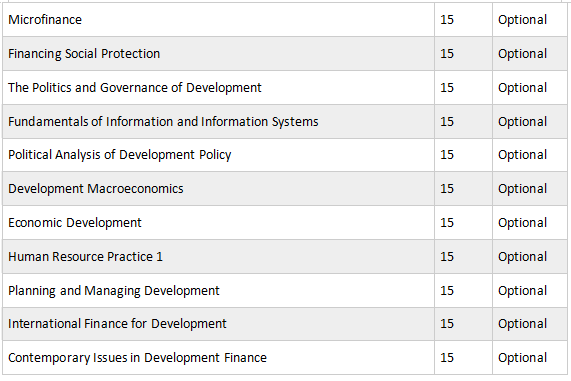Click the Optional cell for Microfinance
The image size is (571, 381).
click(530, 20)
